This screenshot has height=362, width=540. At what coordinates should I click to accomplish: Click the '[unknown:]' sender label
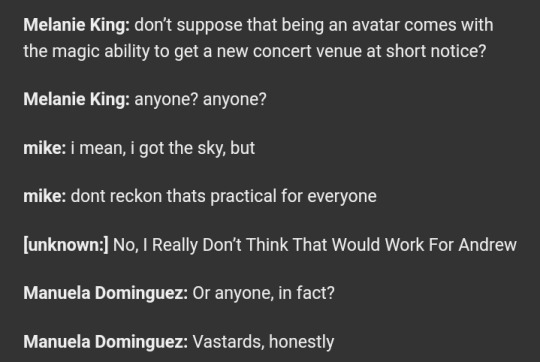tap(66, 245)
